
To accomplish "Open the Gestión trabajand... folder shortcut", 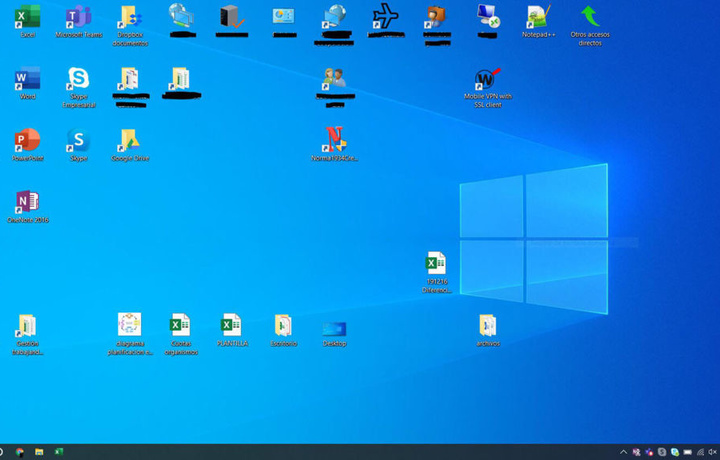I will pyautogui.click(x=28, y=334).
